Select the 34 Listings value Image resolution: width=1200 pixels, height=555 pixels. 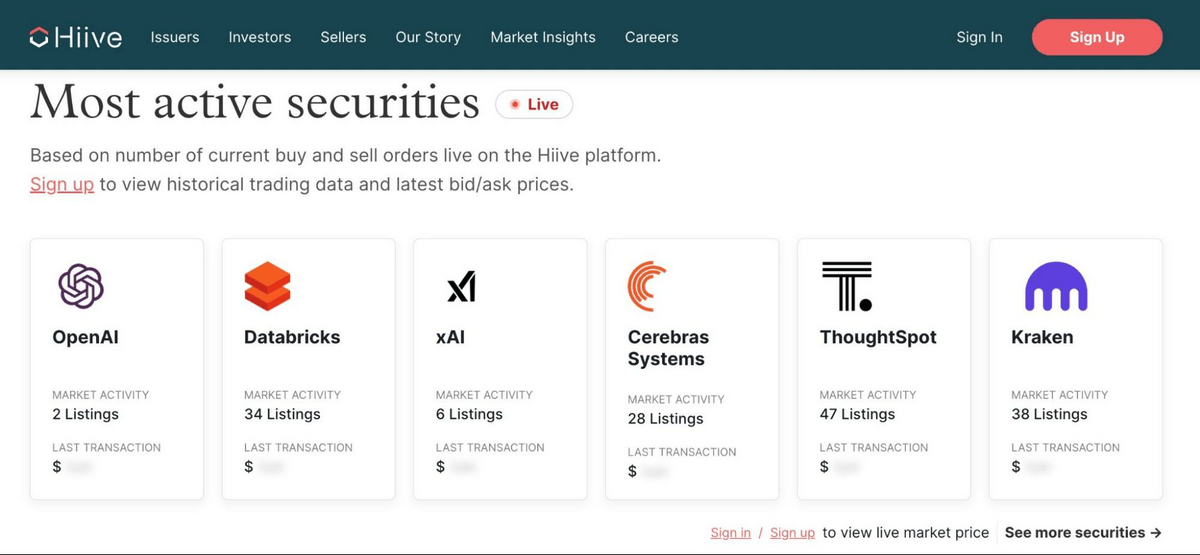point(282,414)
